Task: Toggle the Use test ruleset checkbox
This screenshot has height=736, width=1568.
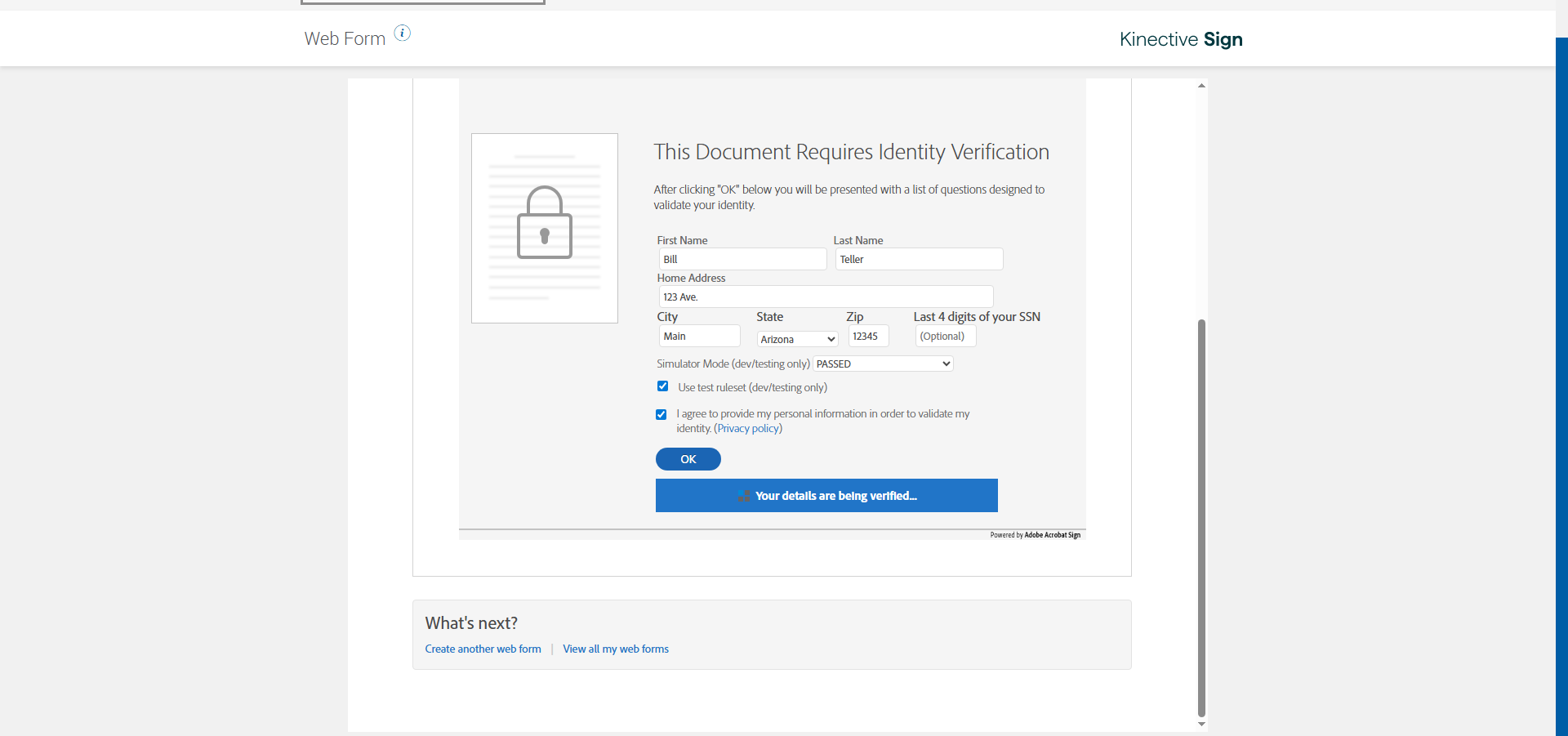Action: point(663,386)
